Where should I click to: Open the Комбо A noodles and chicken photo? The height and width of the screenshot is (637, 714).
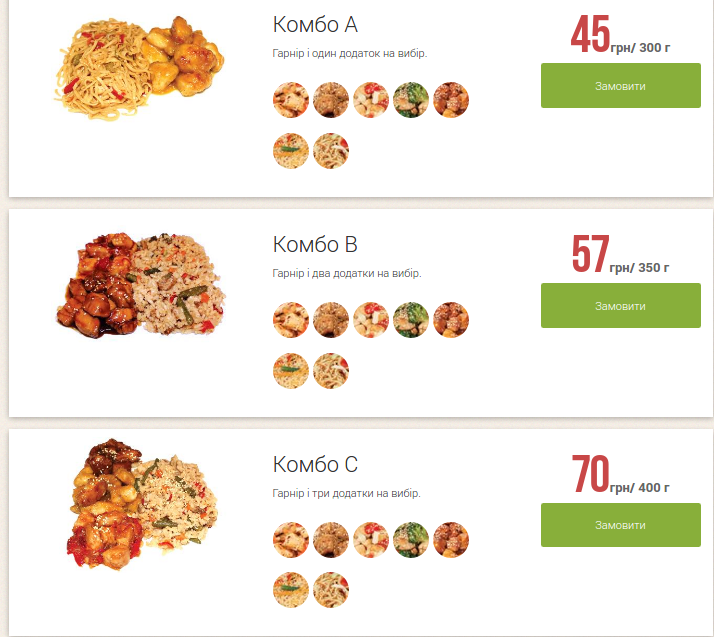pos(139,68)
